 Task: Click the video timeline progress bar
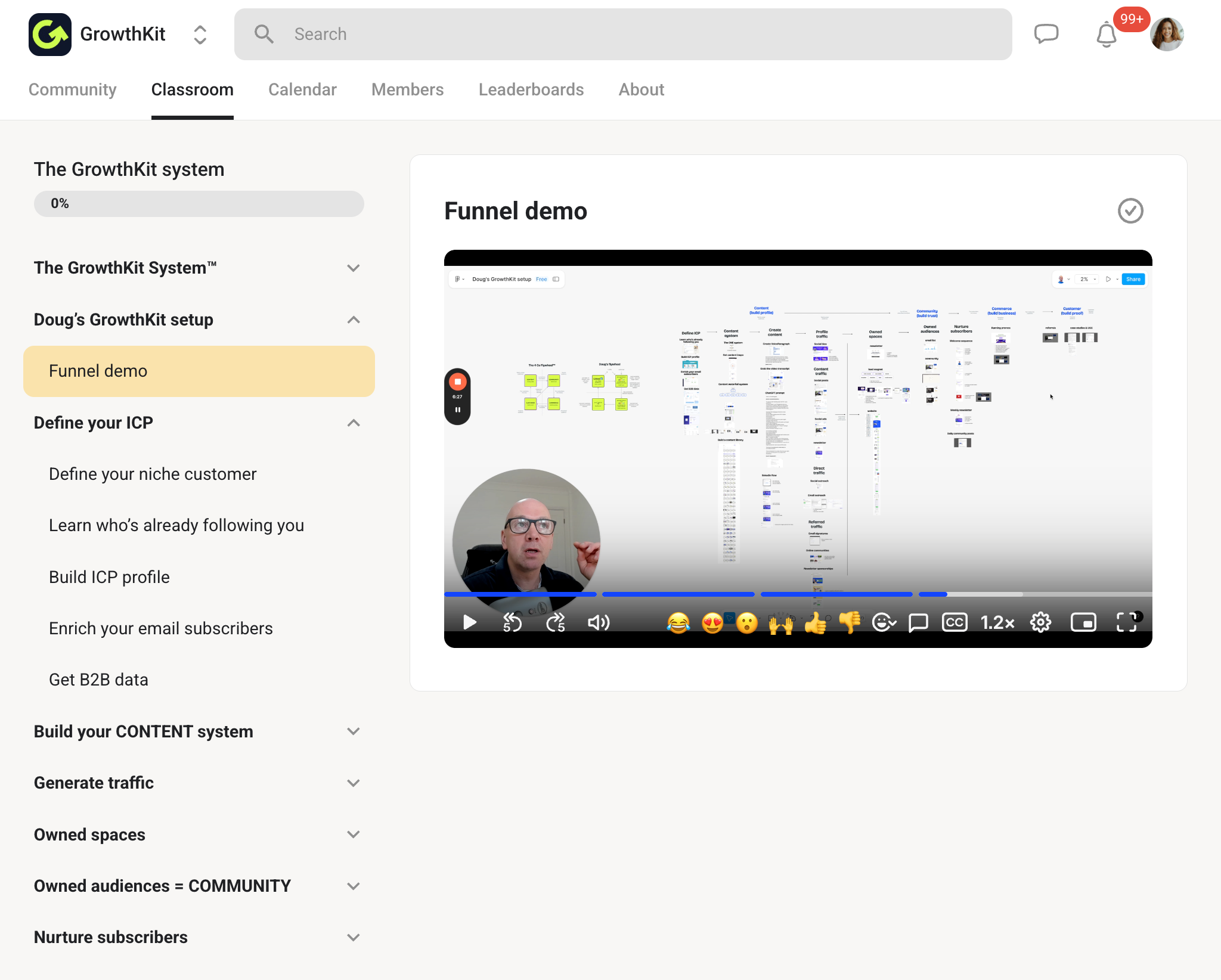798,594
